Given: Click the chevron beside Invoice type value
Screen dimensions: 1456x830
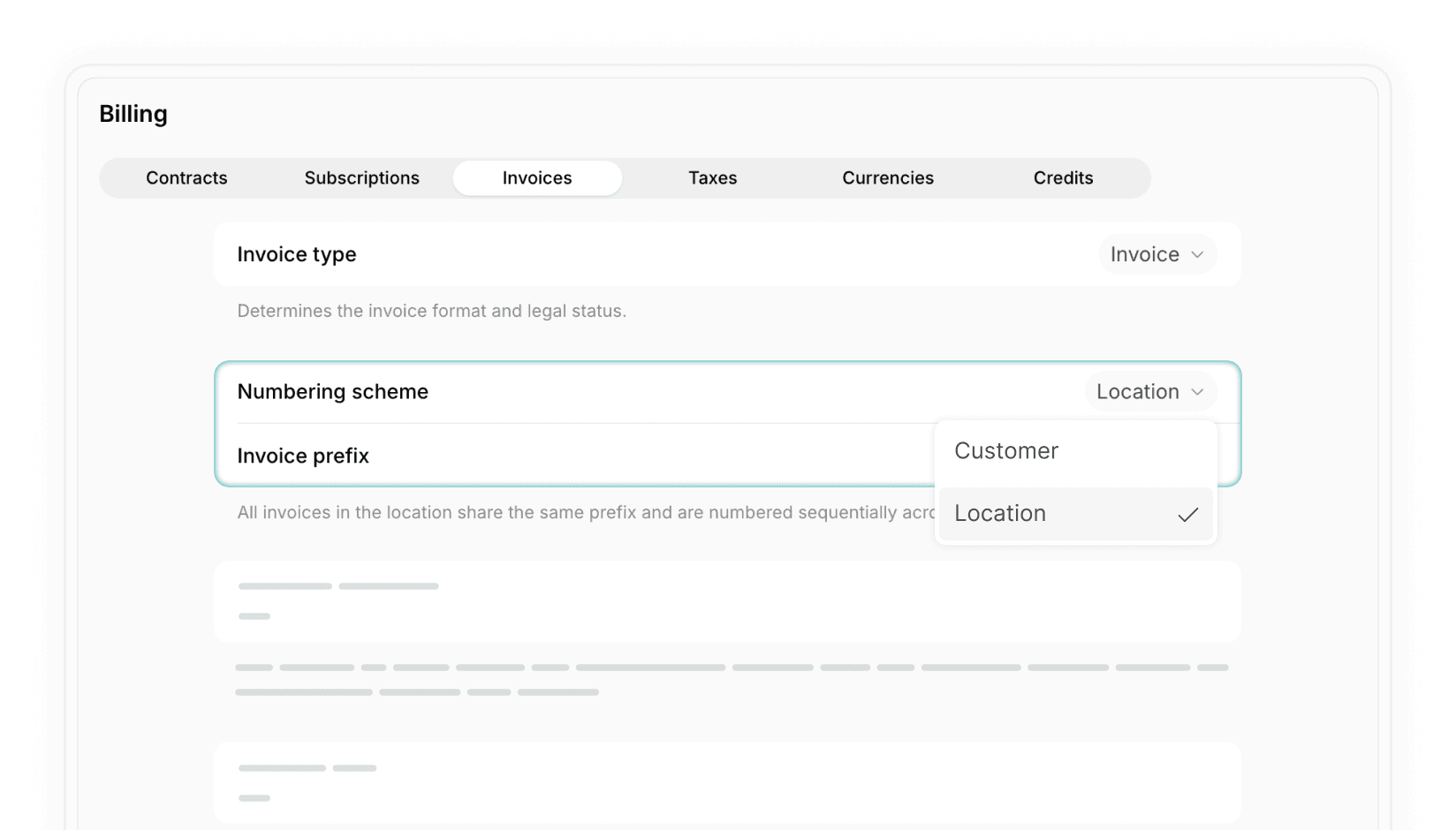Looking at the screenshot, I should 1197,255.
